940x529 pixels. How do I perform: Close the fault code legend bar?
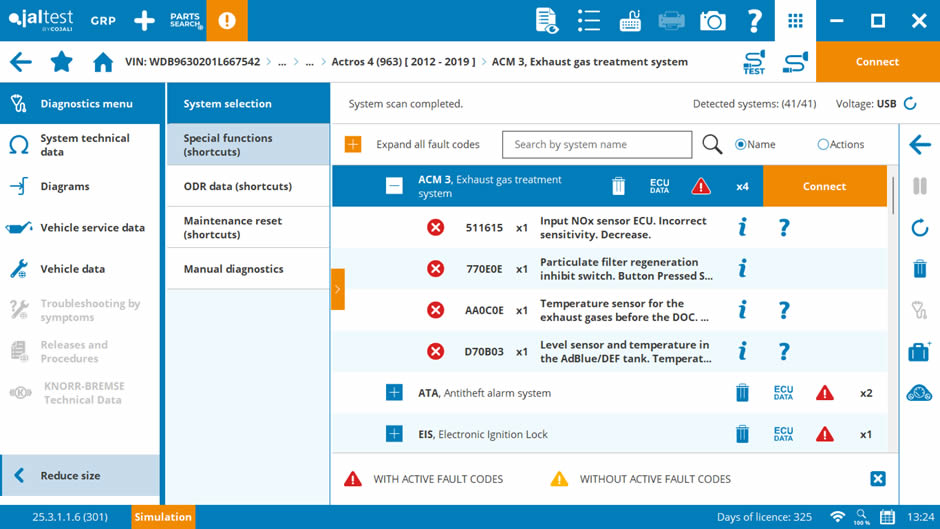pyautogui.click(x=878, y=479)
